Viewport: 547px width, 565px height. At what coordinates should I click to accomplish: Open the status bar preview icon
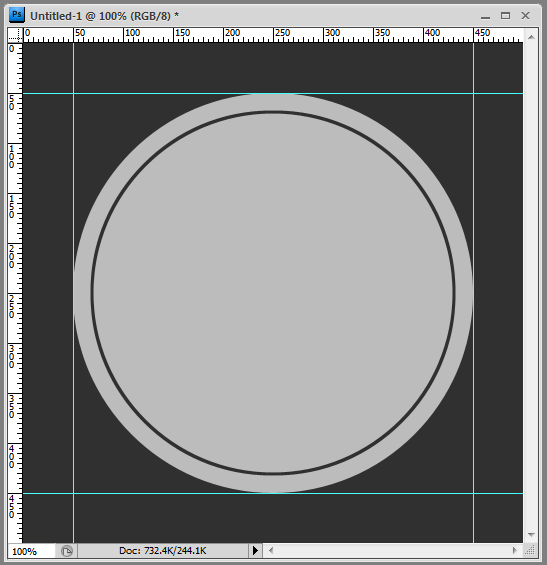click(67, 551)
